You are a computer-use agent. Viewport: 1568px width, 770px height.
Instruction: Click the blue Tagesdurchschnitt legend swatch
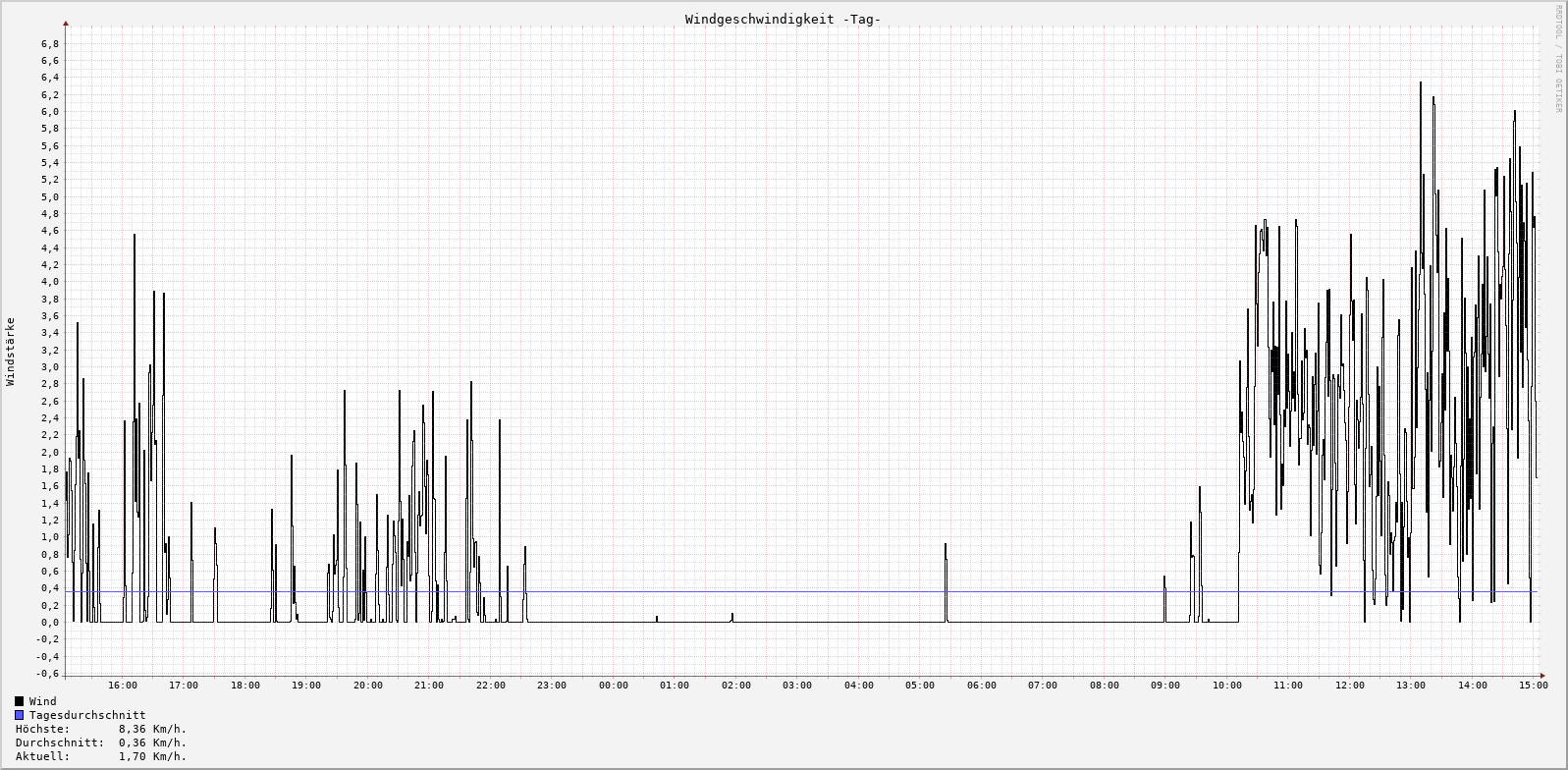[x=19, y=715]
